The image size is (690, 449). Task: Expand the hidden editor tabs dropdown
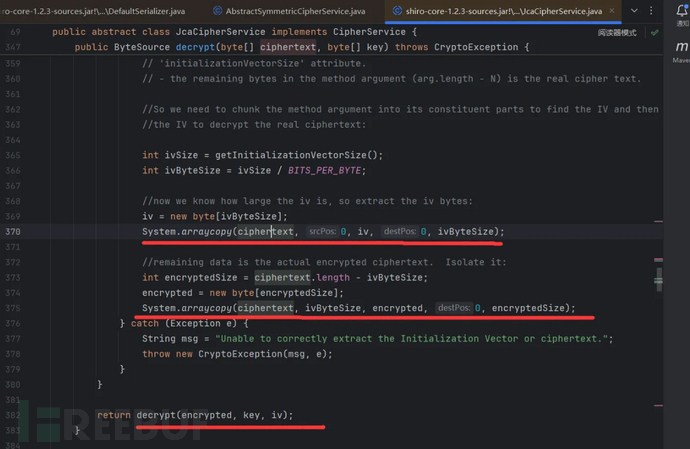(x=634, y=11)
